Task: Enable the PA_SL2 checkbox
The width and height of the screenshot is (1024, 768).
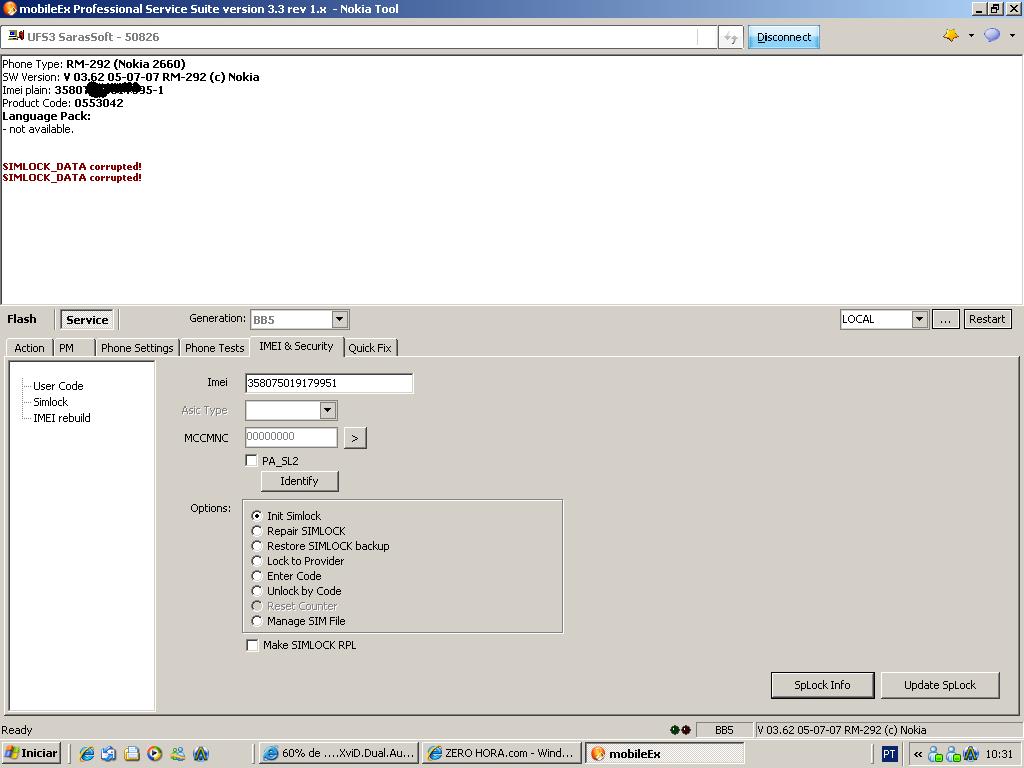Action: coord(251,460)
